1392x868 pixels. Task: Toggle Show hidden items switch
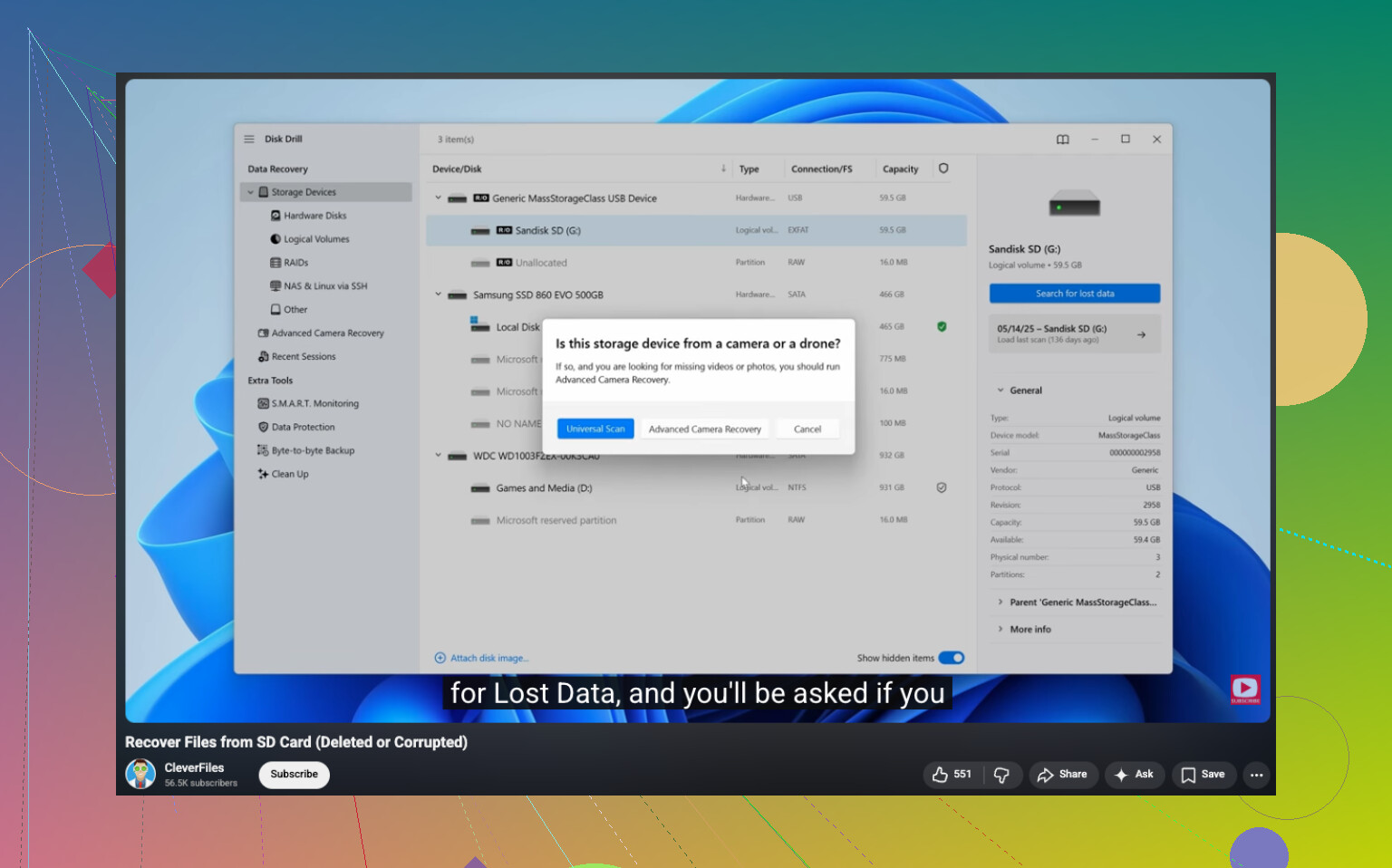(952, 659)
